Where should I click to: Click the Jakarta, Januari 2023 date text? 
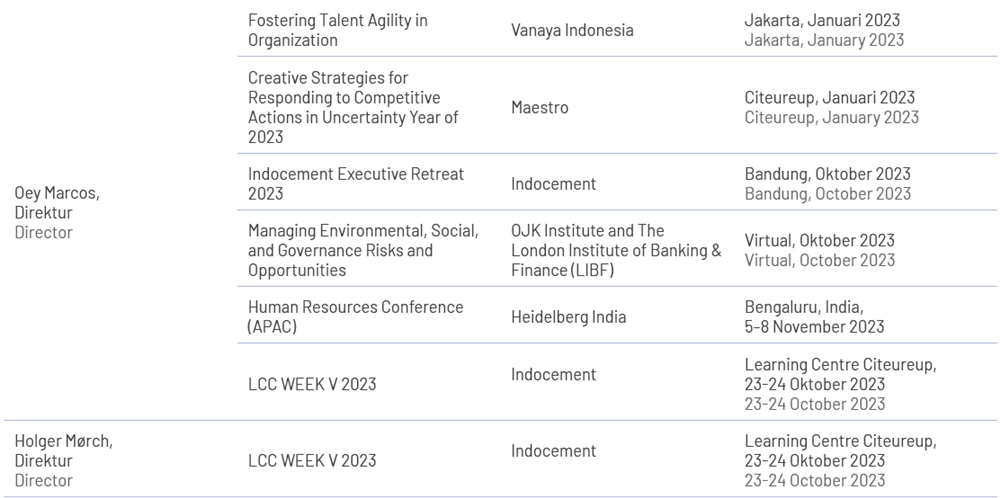click(x=822, y=20)
